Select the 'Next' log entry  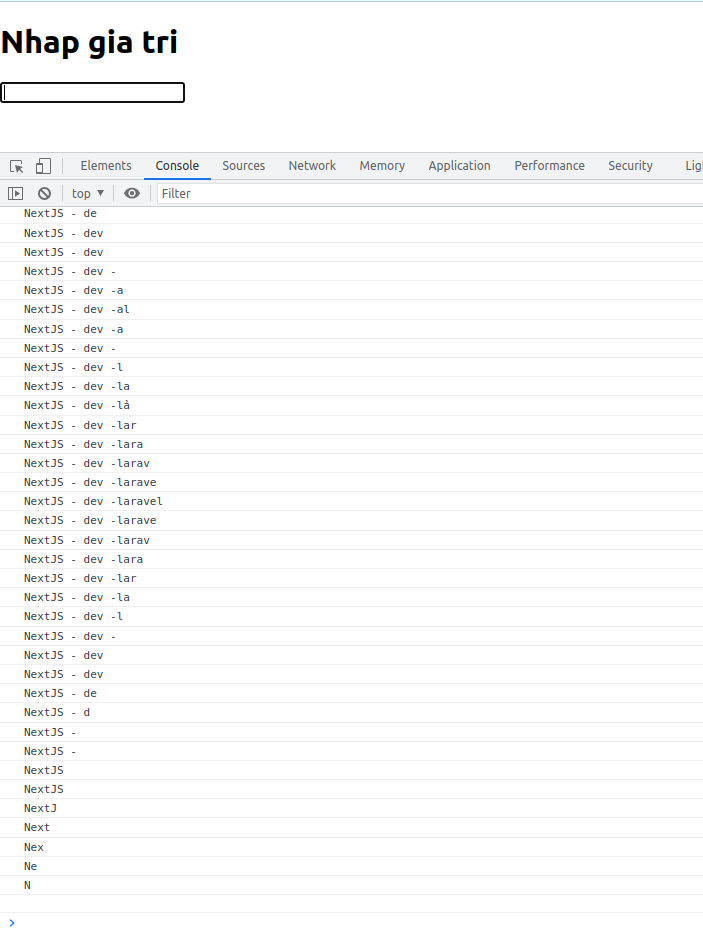point(37,827)
